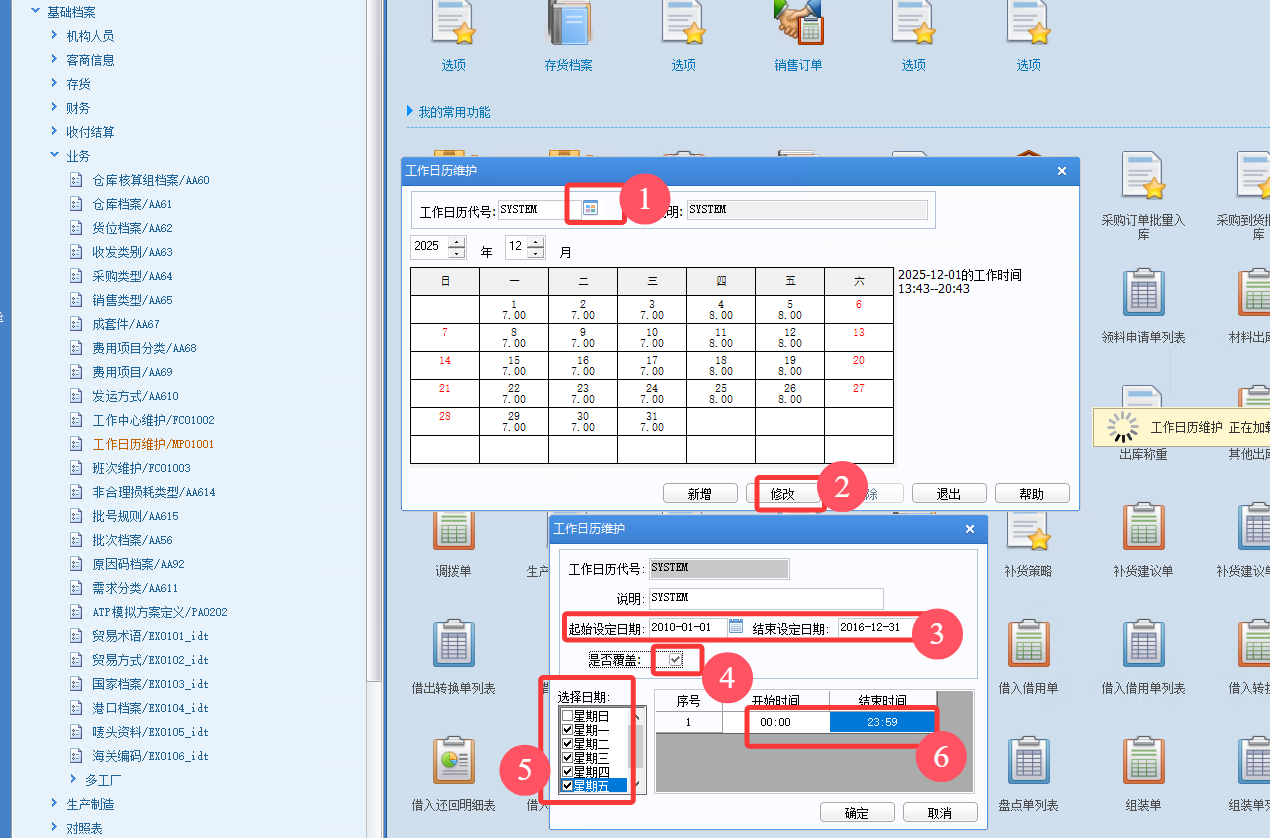
Task: Click the 修改 button
Action: pos(782,494)
